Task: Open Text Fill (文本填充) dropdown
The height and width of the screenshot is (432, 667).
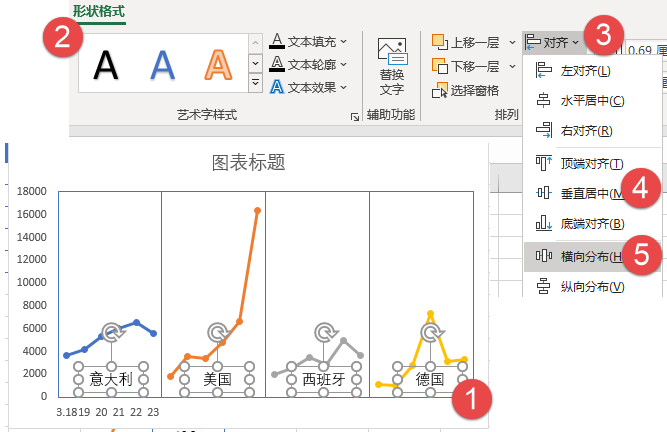Action: 308,42
